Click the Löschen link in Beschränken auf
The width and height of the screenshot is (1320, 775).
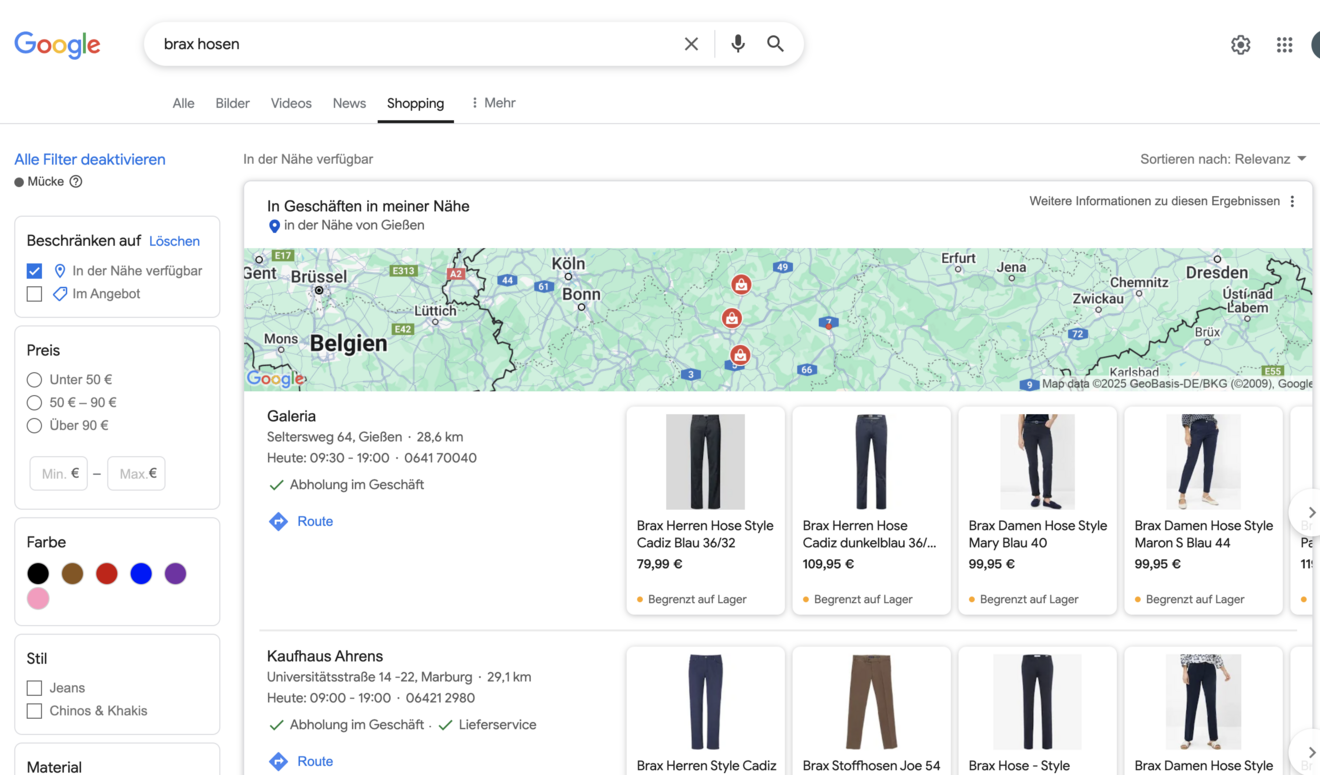click(x=174, y=241)
